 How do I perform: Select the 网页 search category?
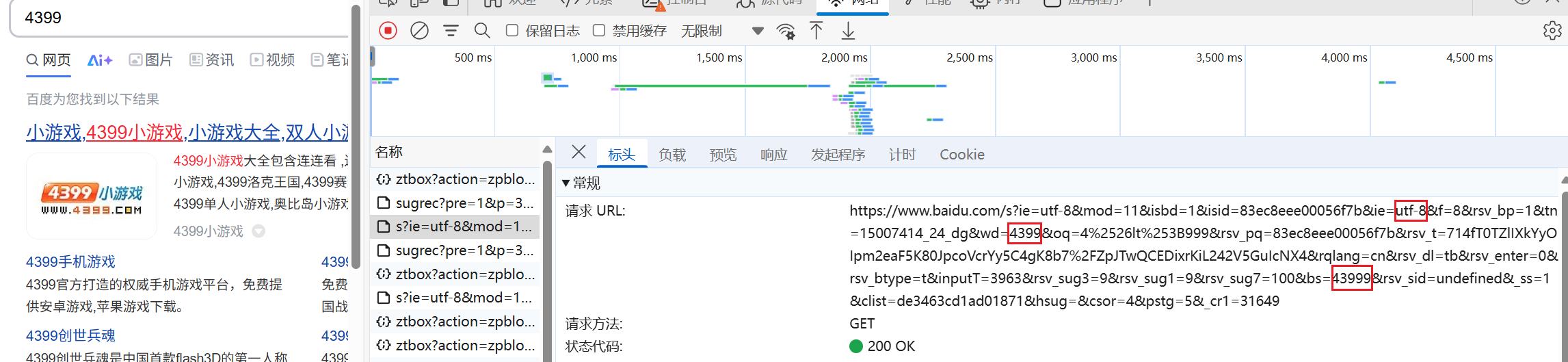(49, 60)
